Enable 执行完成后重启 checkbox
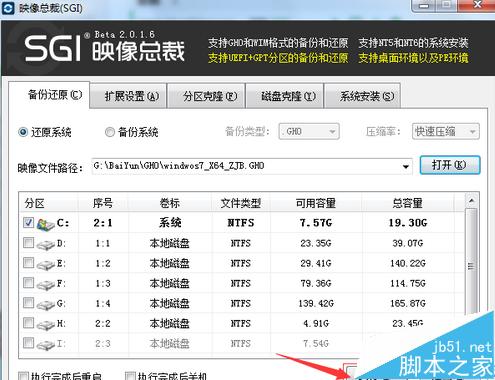 point(23,376)
